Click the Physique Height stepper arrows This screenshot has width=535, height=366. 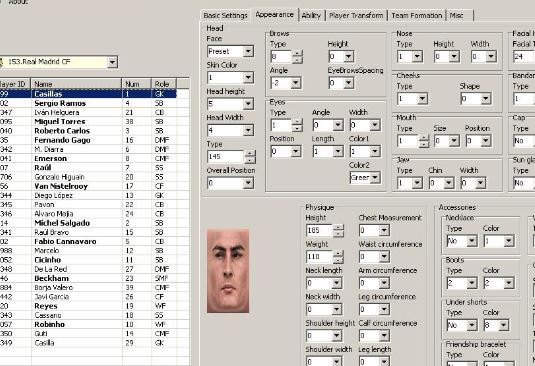tap(338, 231)
